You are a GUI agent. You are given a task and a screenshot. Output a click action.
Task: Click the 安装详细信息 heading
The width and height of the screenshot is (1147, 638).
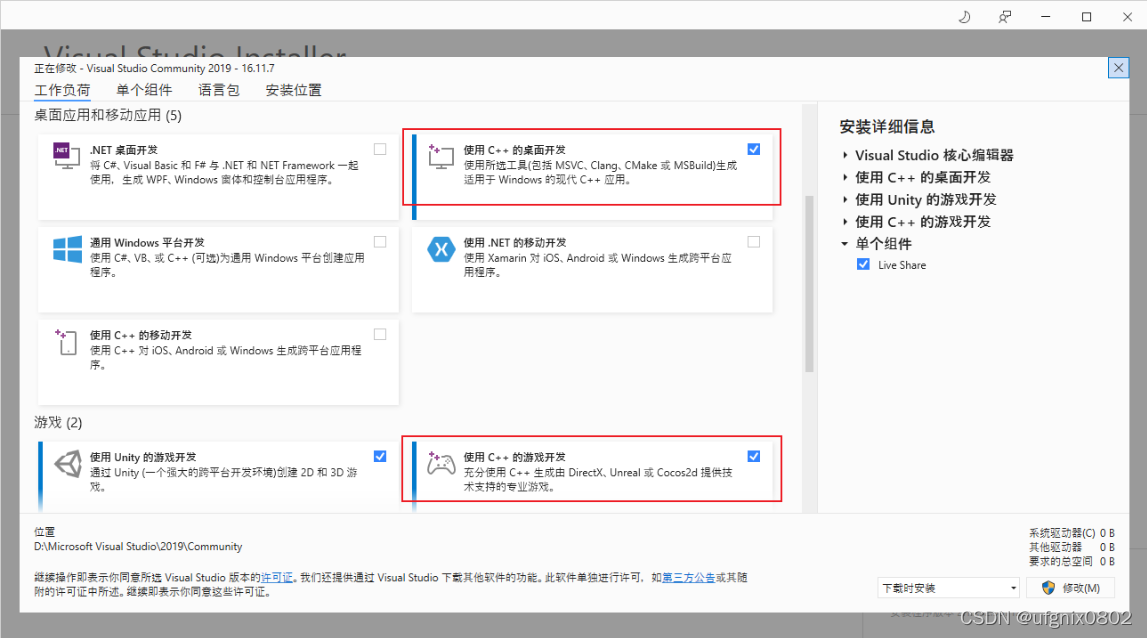[x=887, y=127]
